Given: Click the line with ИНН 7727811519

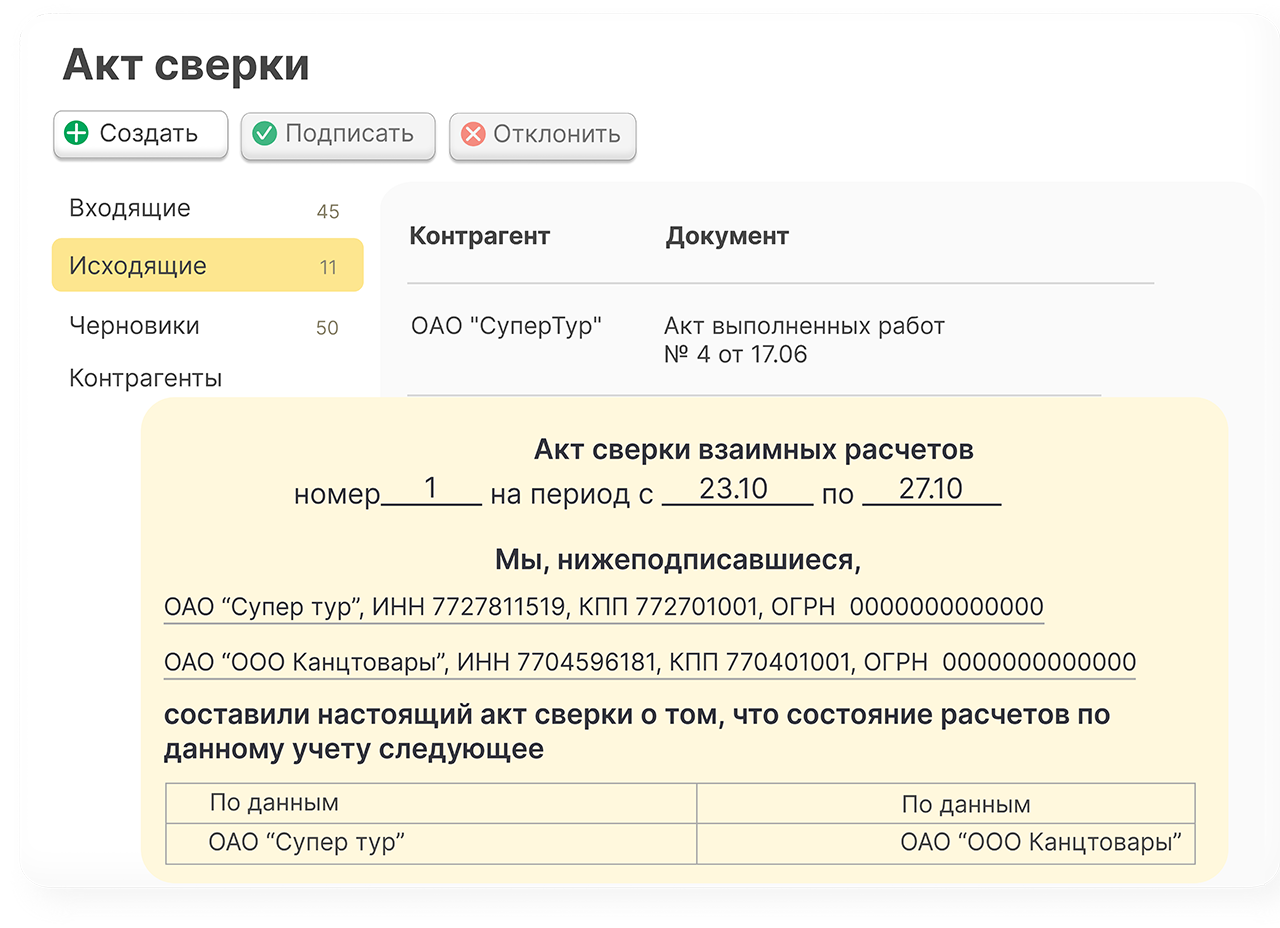Looking at the screenshot, I should tap(604, 607).
